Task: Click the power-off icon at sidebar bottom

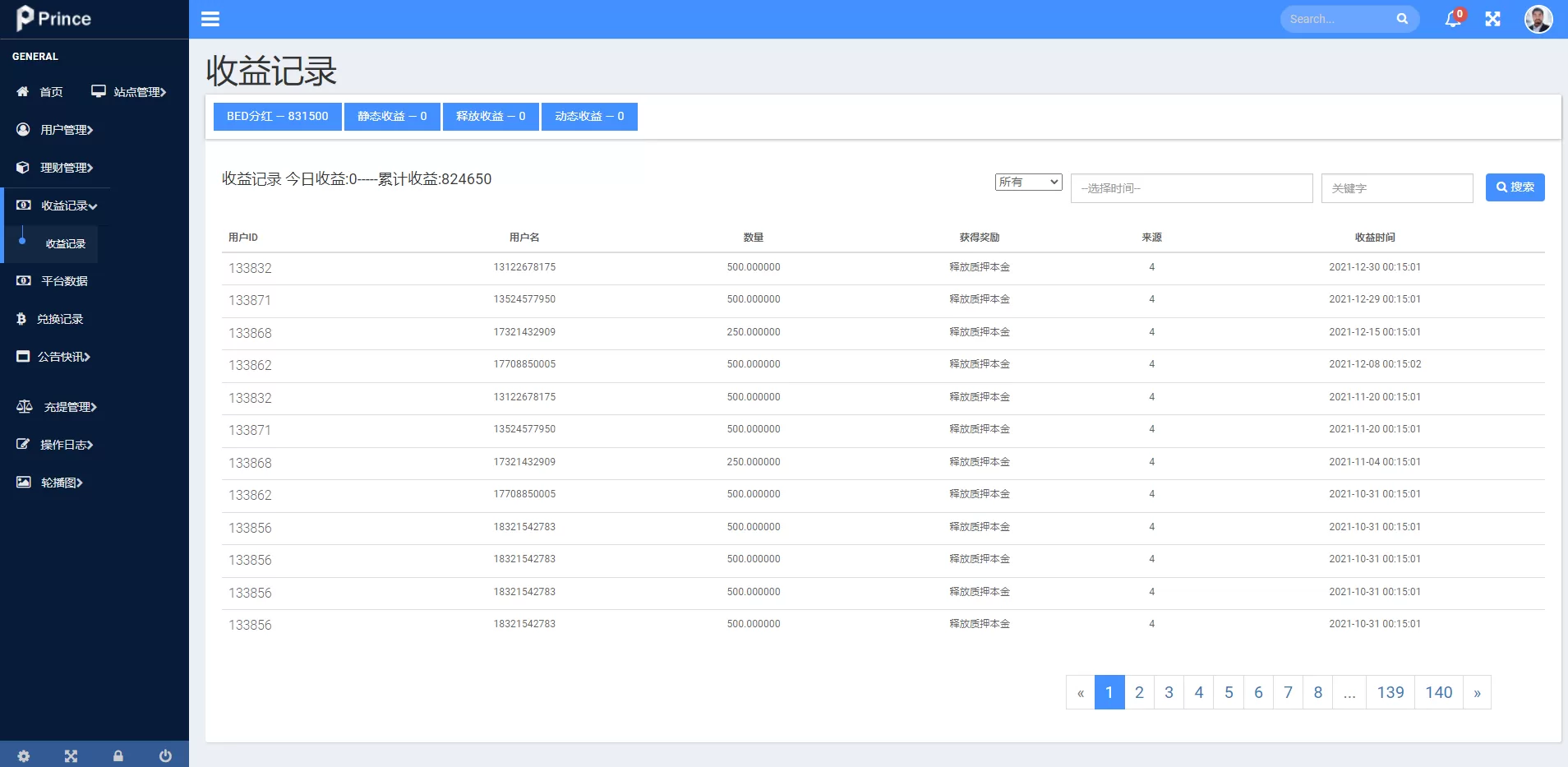Action: click(x=164, y=755)
